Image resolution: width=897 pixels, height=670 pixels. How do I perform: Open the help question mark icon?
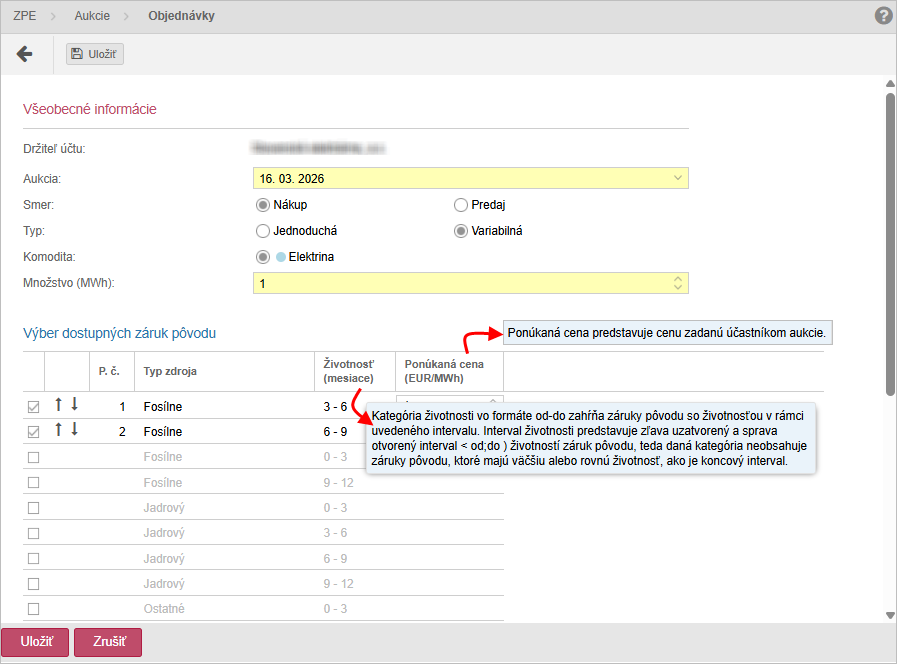click(x=883, y=16)
